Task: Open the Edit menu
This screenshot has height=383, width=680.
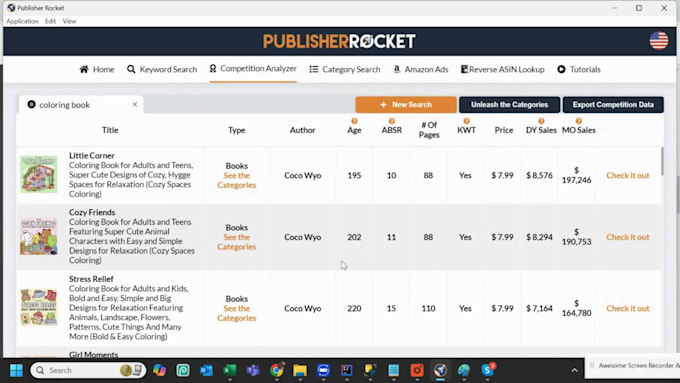Action: (x=50, y=21)
